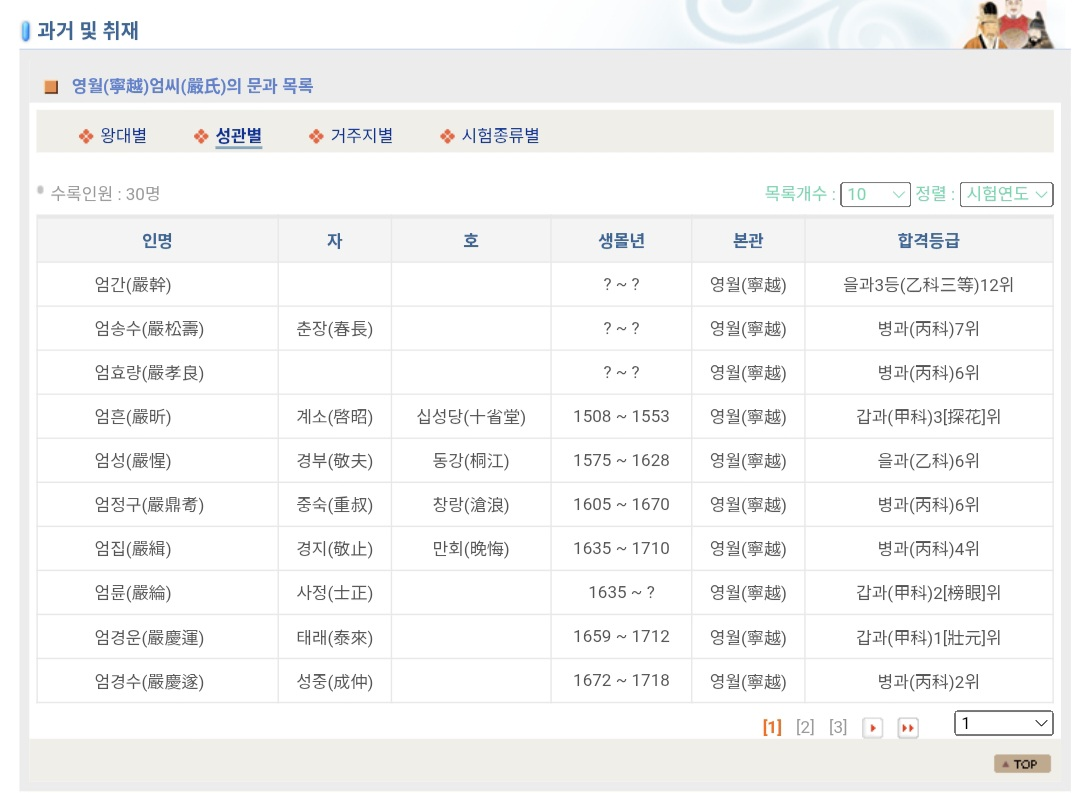This screenshot has width=1080, height=793.
Task: Open the 거주지별 tab
Action: (x=361, y=136)
